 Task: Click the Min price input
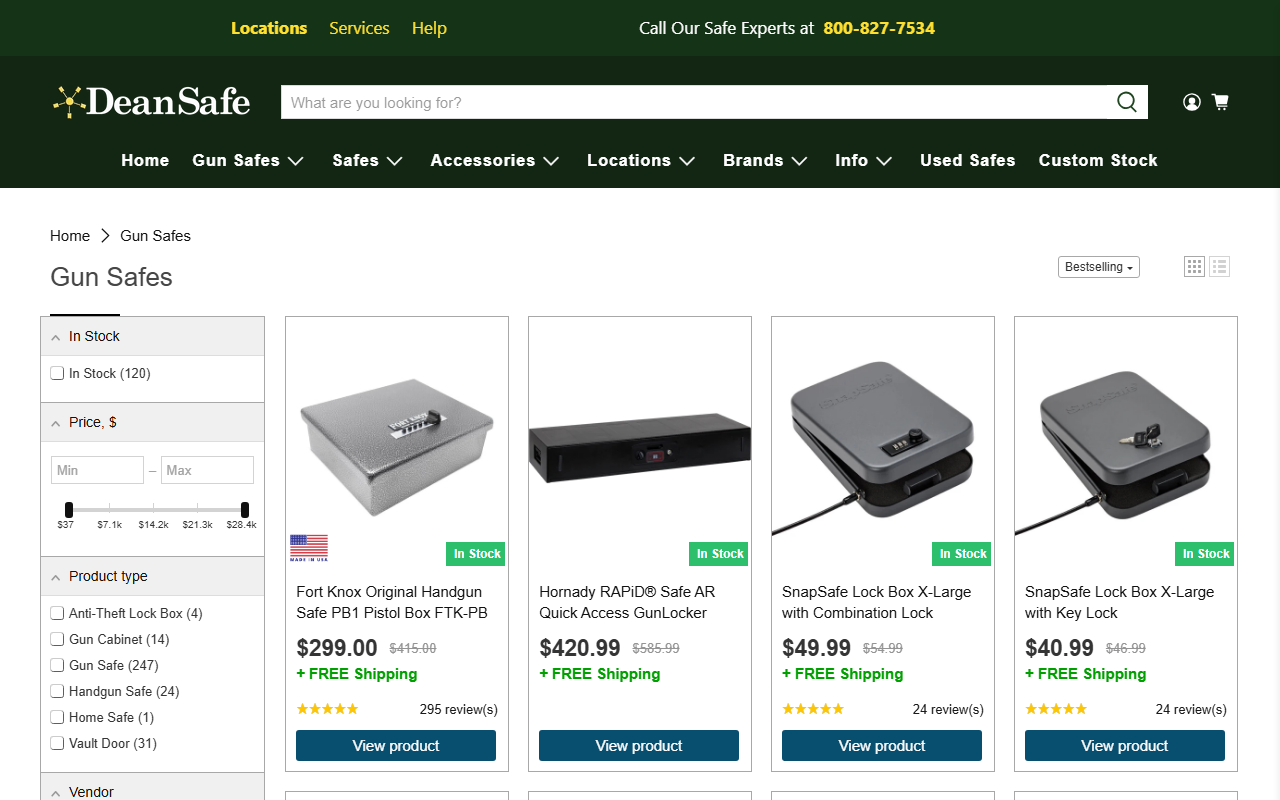tap(98, 470)
